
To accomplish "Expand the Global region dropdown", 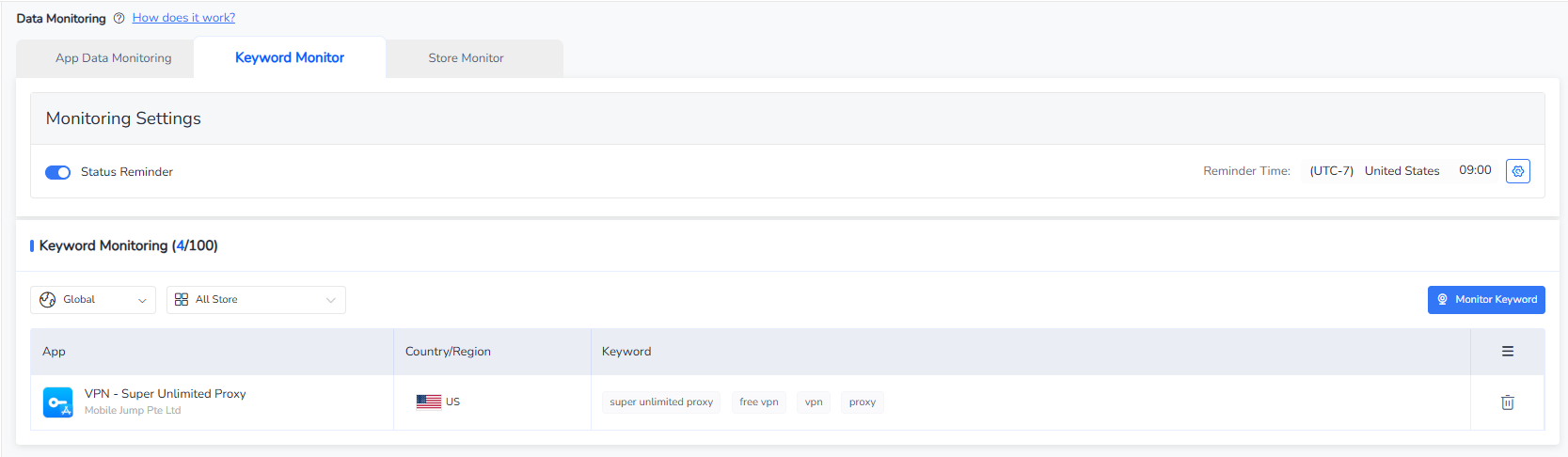I will [x=142, y=300].
